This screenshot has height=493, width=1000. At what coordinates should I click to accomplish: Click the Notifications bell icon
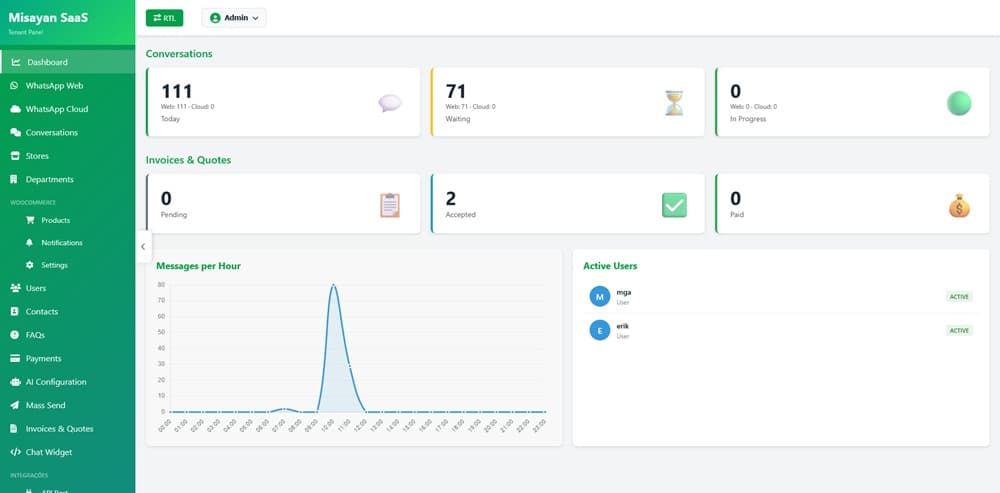coord(30,243)
